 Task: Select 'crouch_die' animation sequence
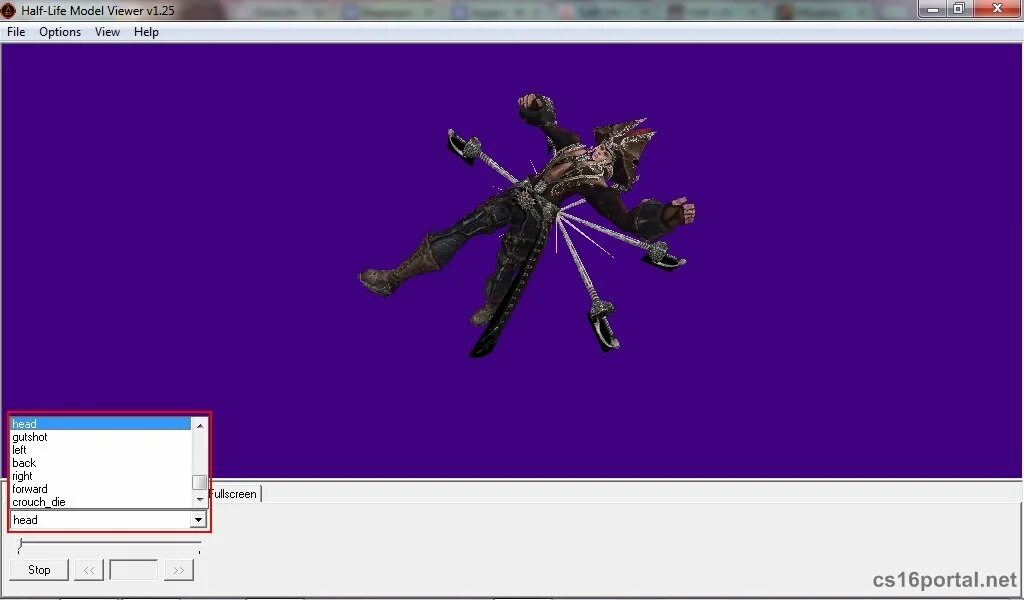click(x=101, y=502)
